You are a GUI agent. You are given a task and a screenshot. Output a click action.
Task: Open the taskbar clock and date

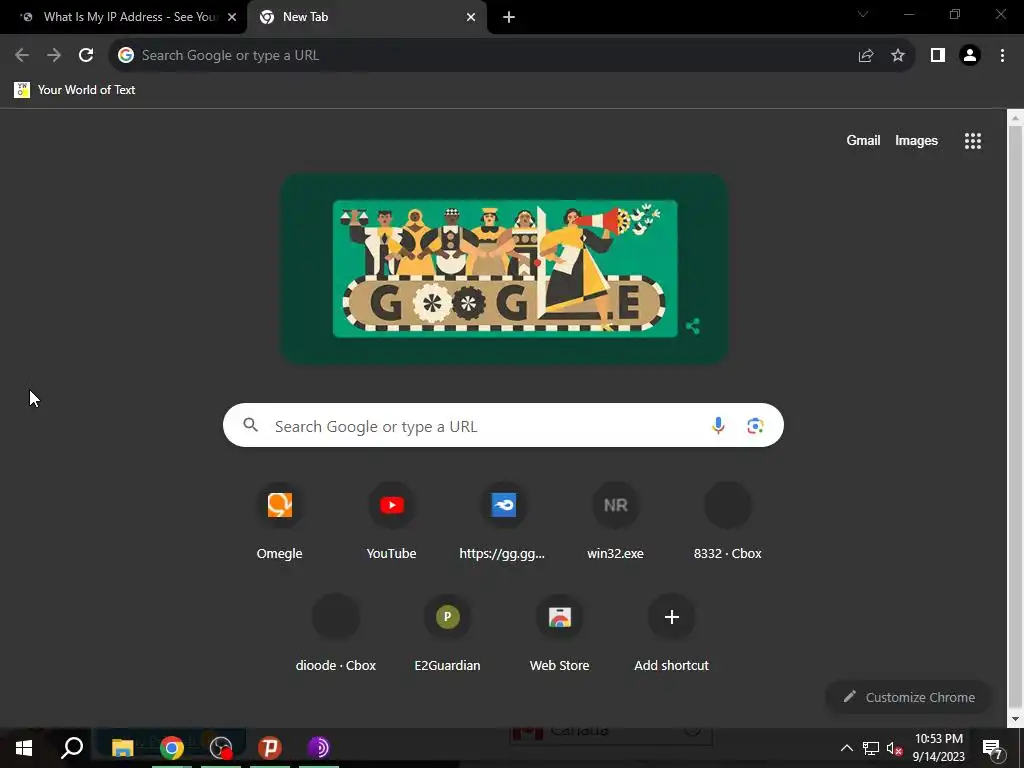(938, 748)
